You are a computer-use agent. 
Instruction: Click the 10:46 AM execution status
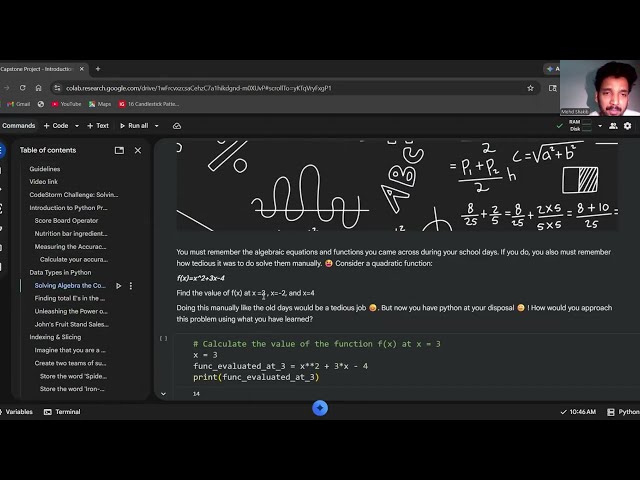pyautogui.click(x=578, y=412)
